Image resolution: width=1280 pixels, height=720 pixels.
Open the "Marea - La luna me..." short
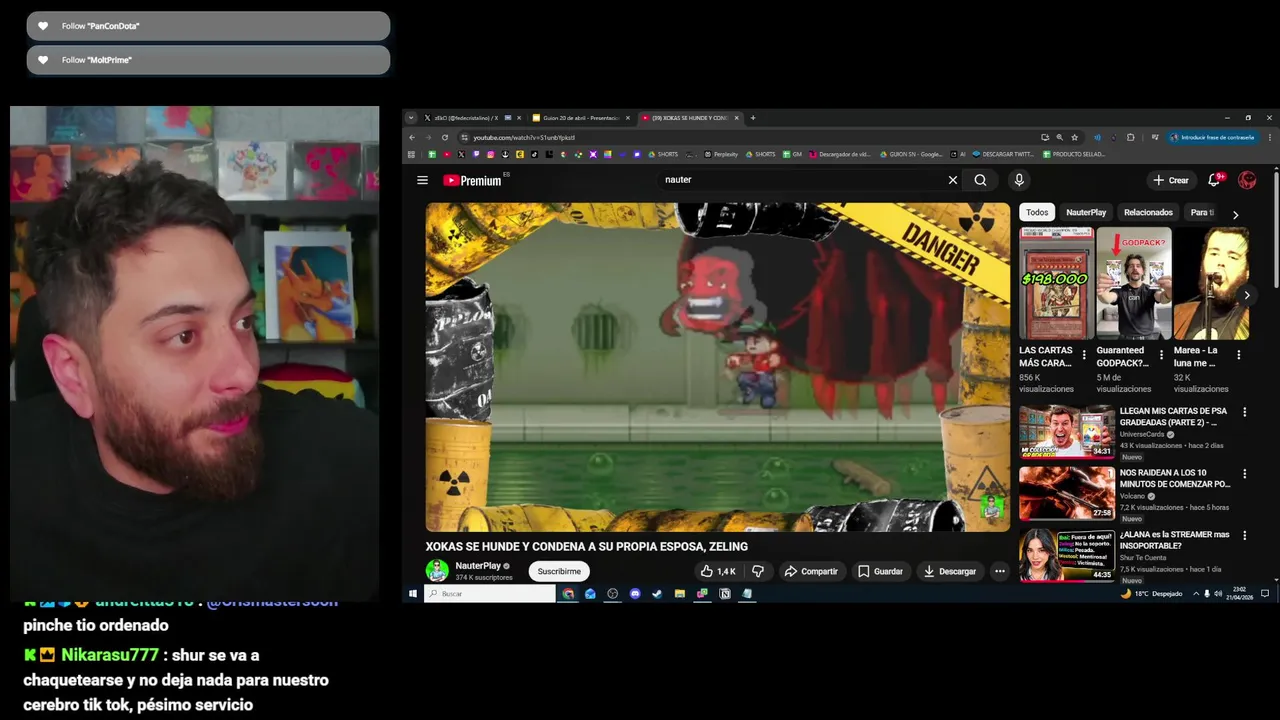[x=1211, y=283]
